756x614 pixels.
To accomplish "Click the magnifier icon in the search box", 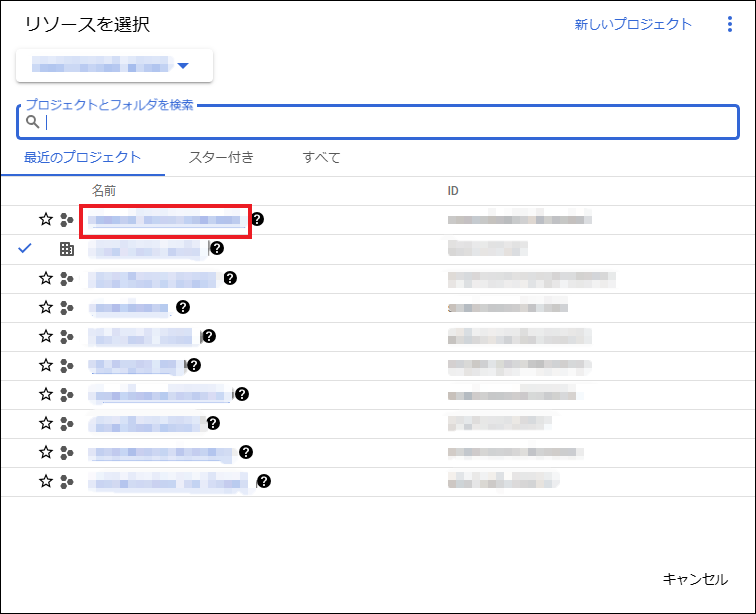I will (x=33, y=122).
